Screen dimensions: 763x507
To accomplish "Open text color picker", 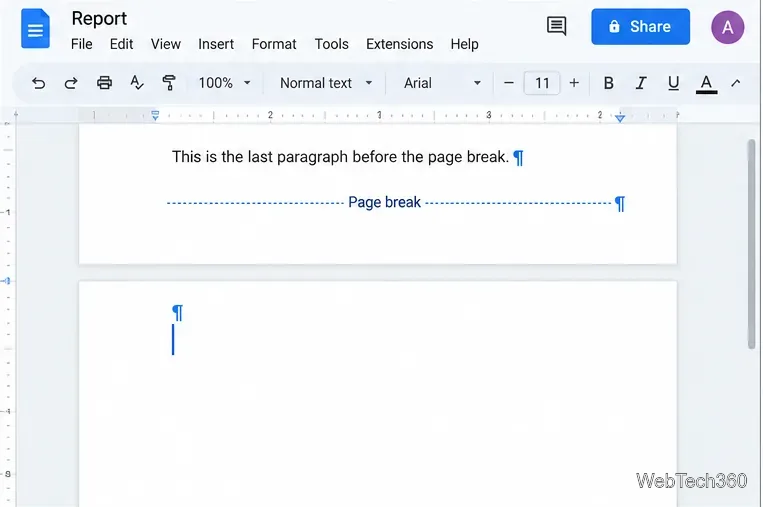I will tap(707, 84).
